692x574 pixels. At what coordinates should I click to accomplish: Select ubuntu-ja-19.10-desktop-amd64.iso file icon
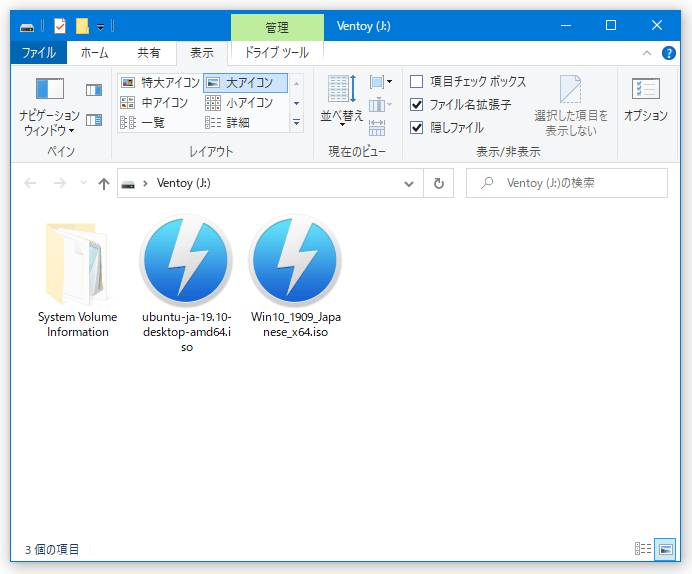tap(186, 261)
